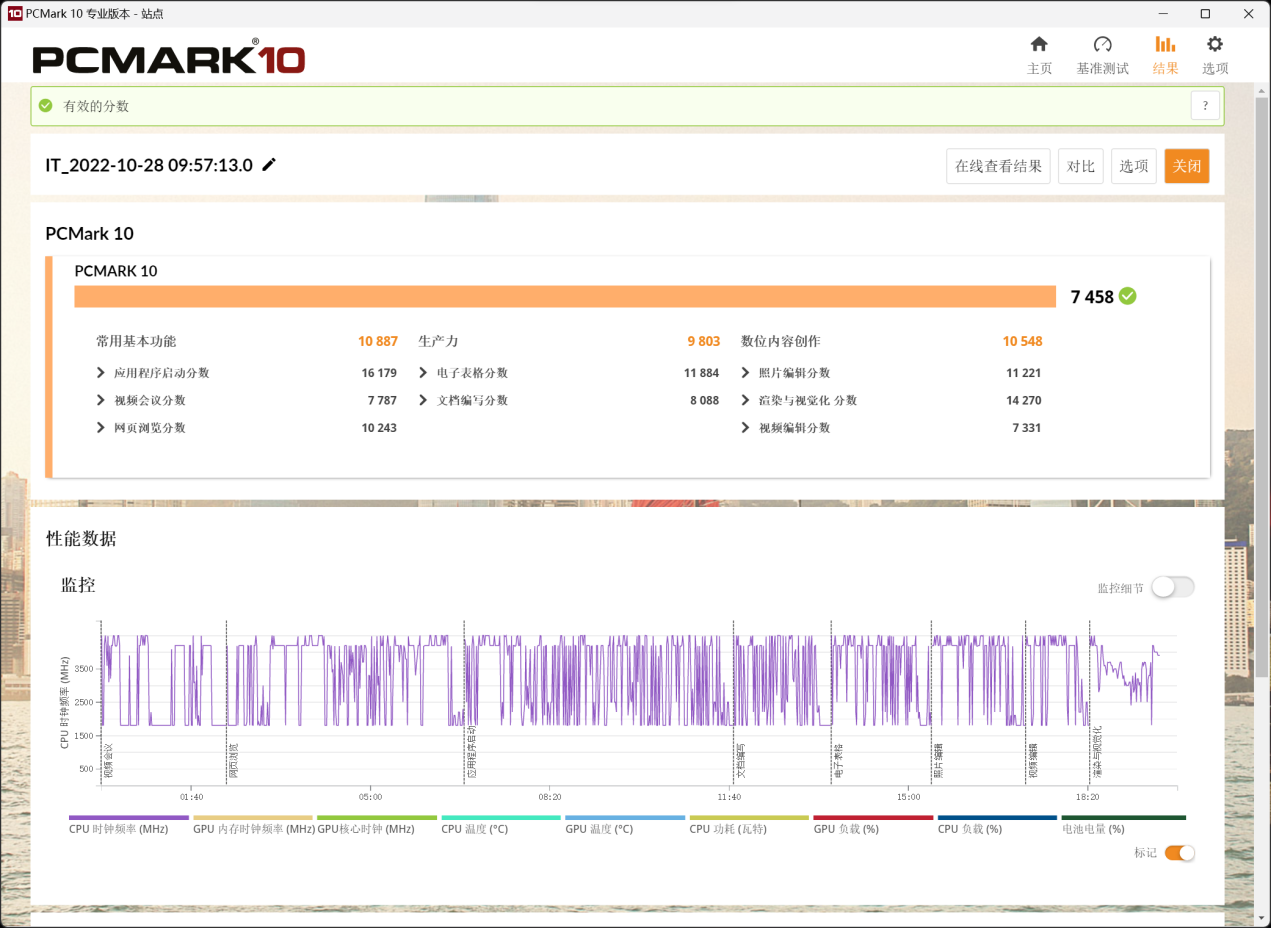Image resolution: width=1271 pixels, height=928 pixels.
Task: Open the Home page icon
Action: point(1039,45)
